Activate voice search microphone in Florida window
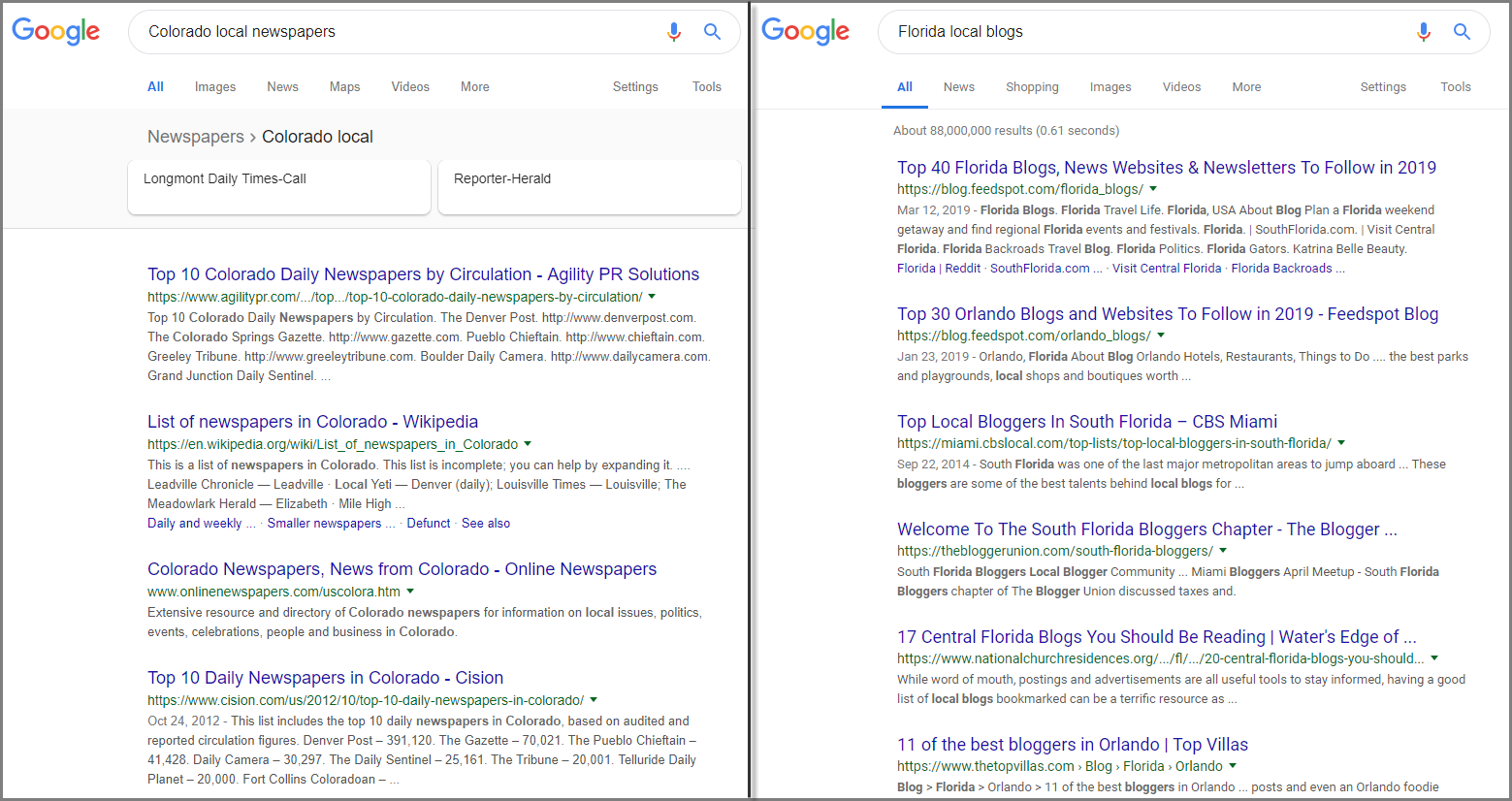This screenshot has width=1512, height=801. pos(1424,32)
